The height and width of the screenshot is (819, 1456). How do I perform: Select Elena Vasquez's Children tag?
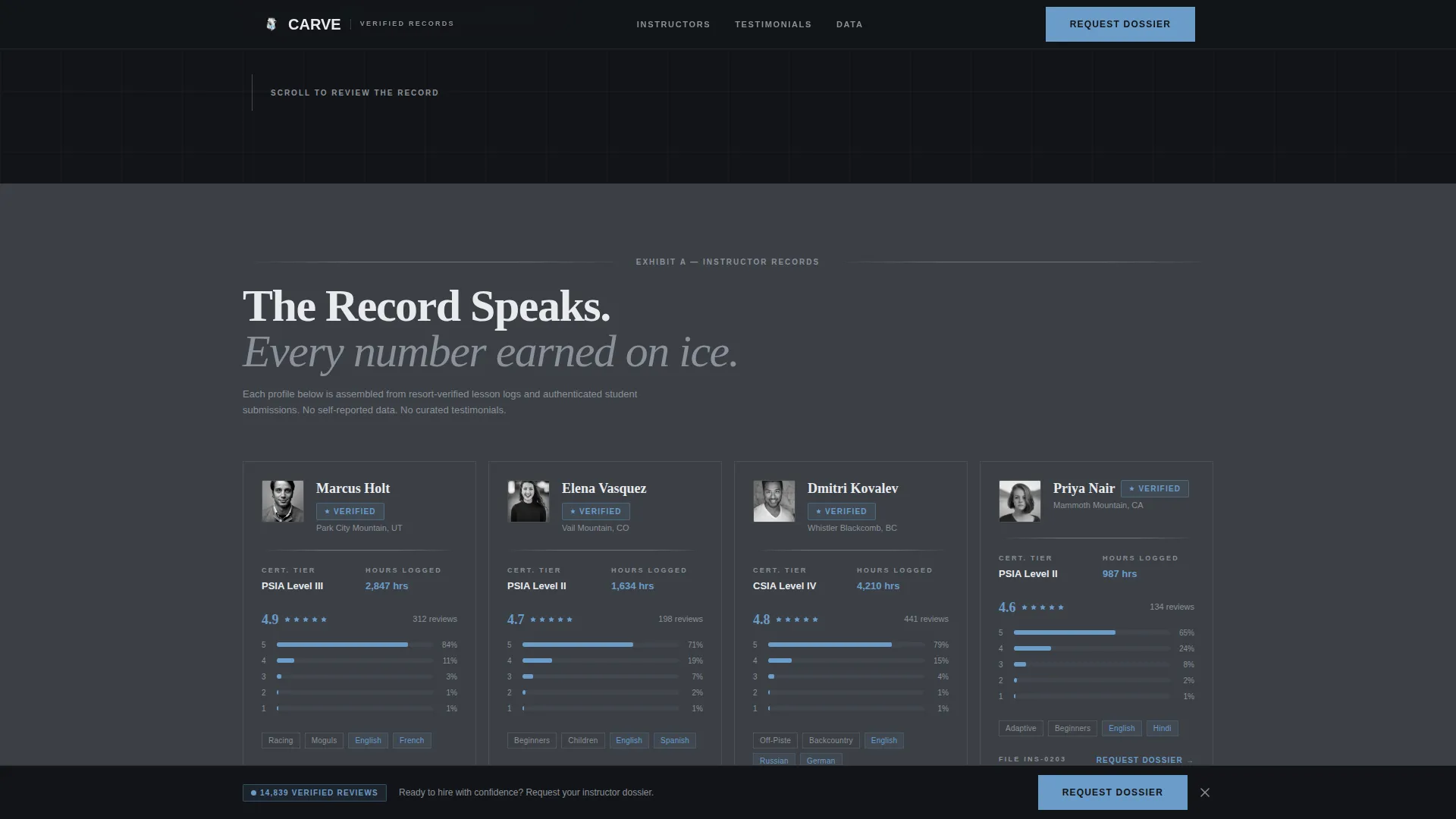[583, 741]
